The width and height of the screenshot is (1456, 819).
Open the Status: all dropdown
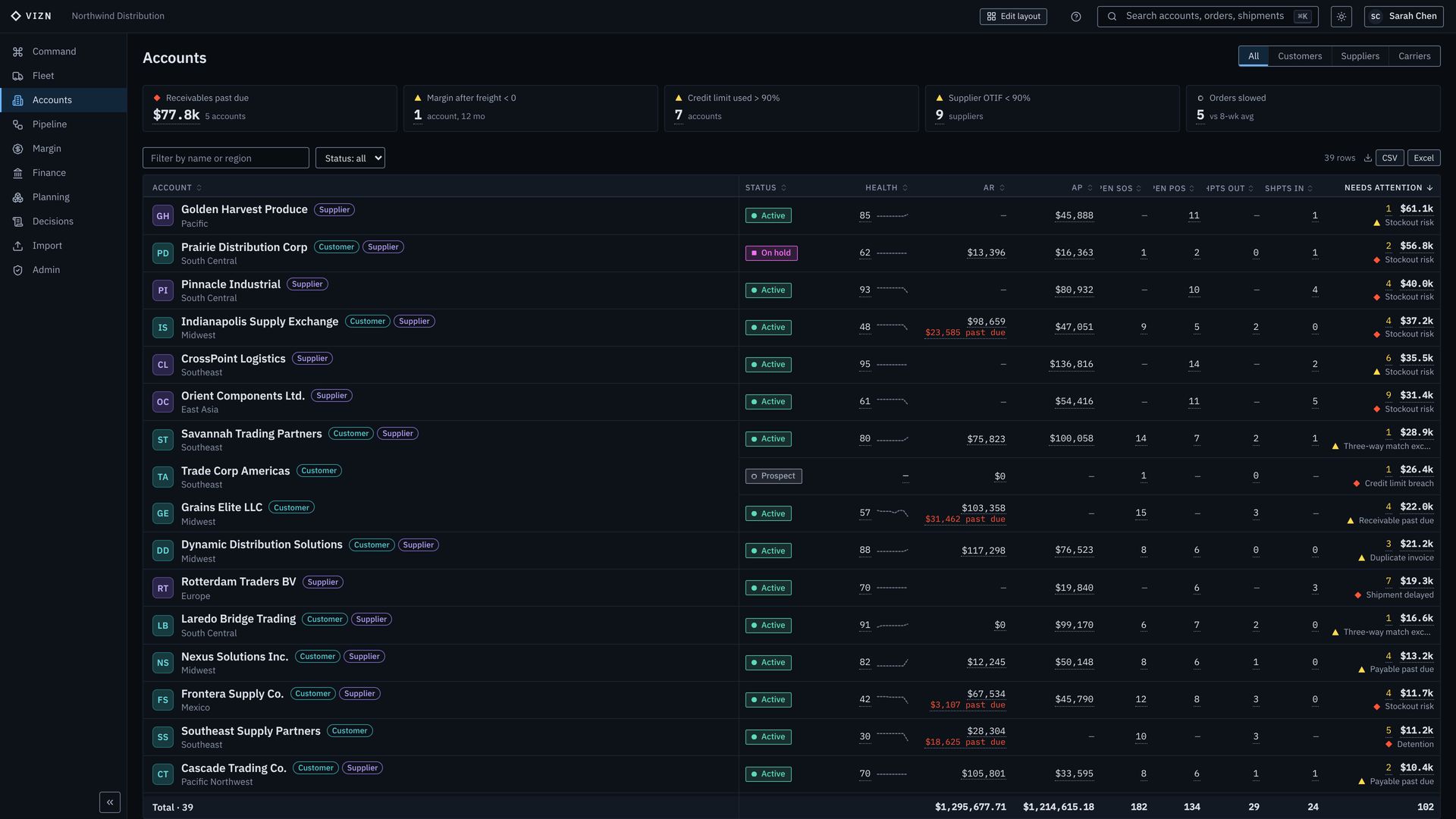click(350, 158)
